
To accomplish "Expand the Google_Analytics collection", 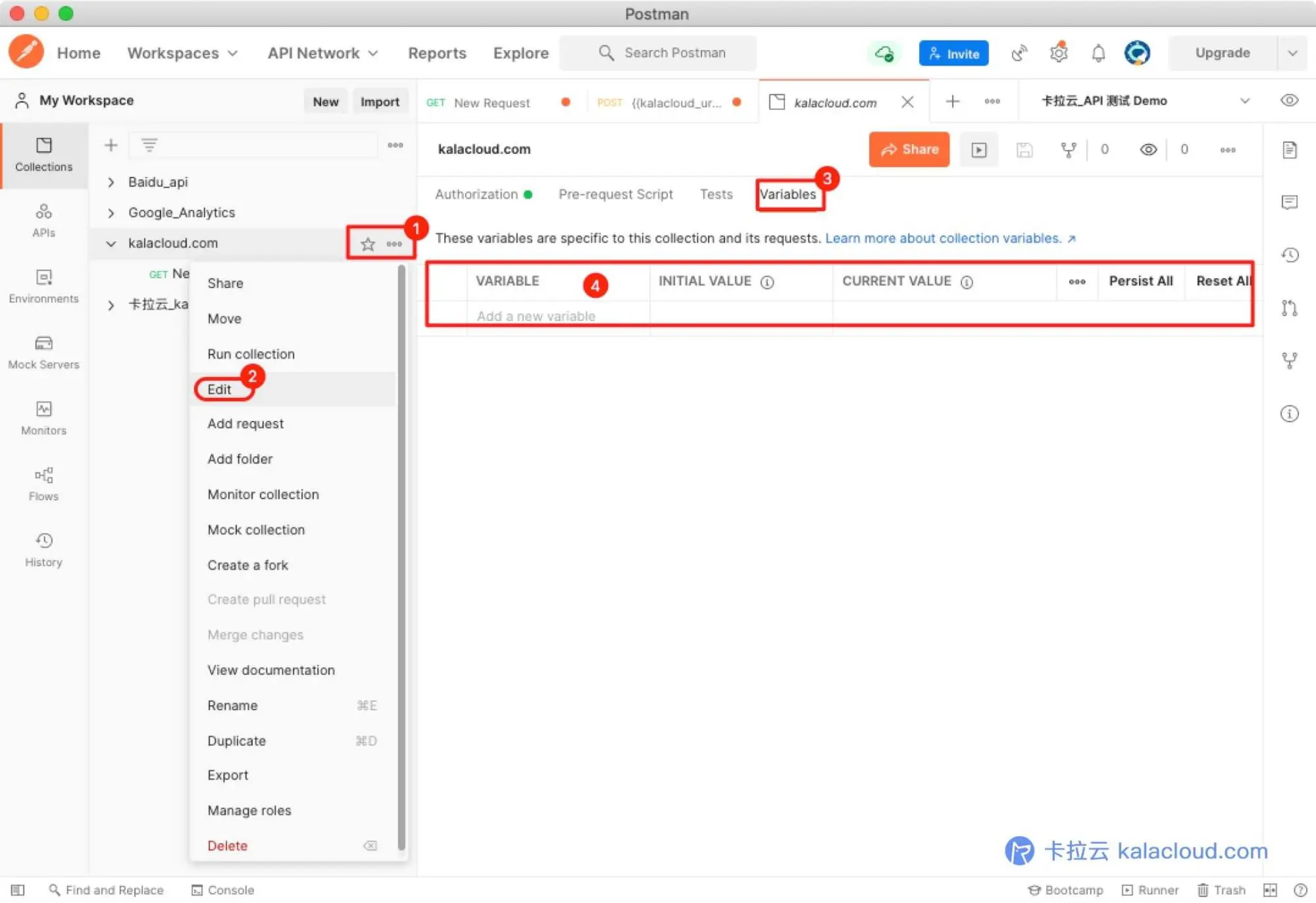I will point(111,212).
